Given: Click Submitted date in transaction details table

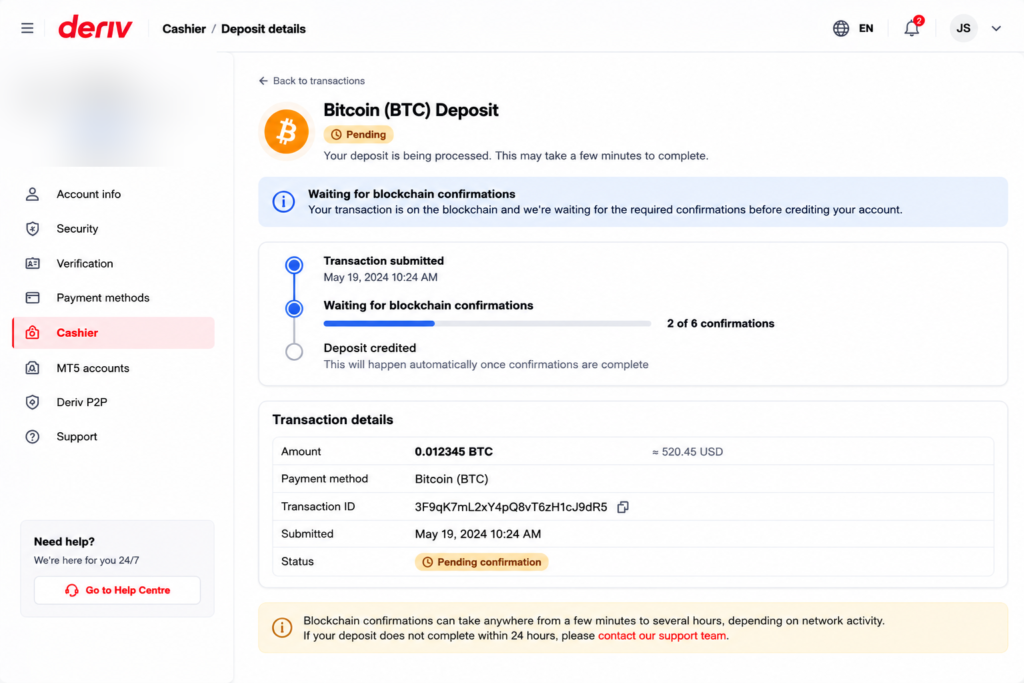Looking at the screenshot, I should tap(478, 534).
